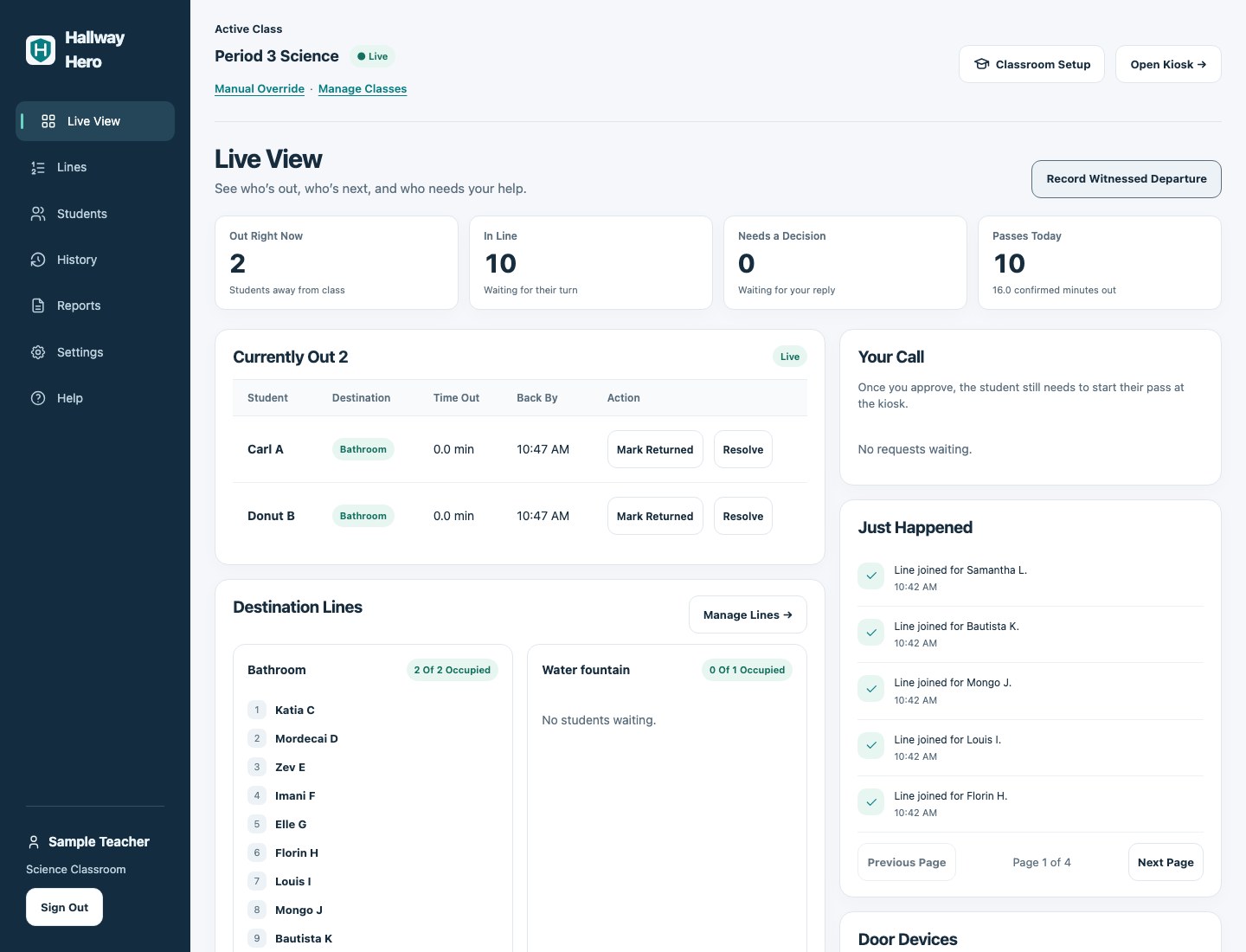This screenshot has width=1246, height=952.
Task: Click the graduation cap Classroom Setup icon
Action: (x=982, y=64)
